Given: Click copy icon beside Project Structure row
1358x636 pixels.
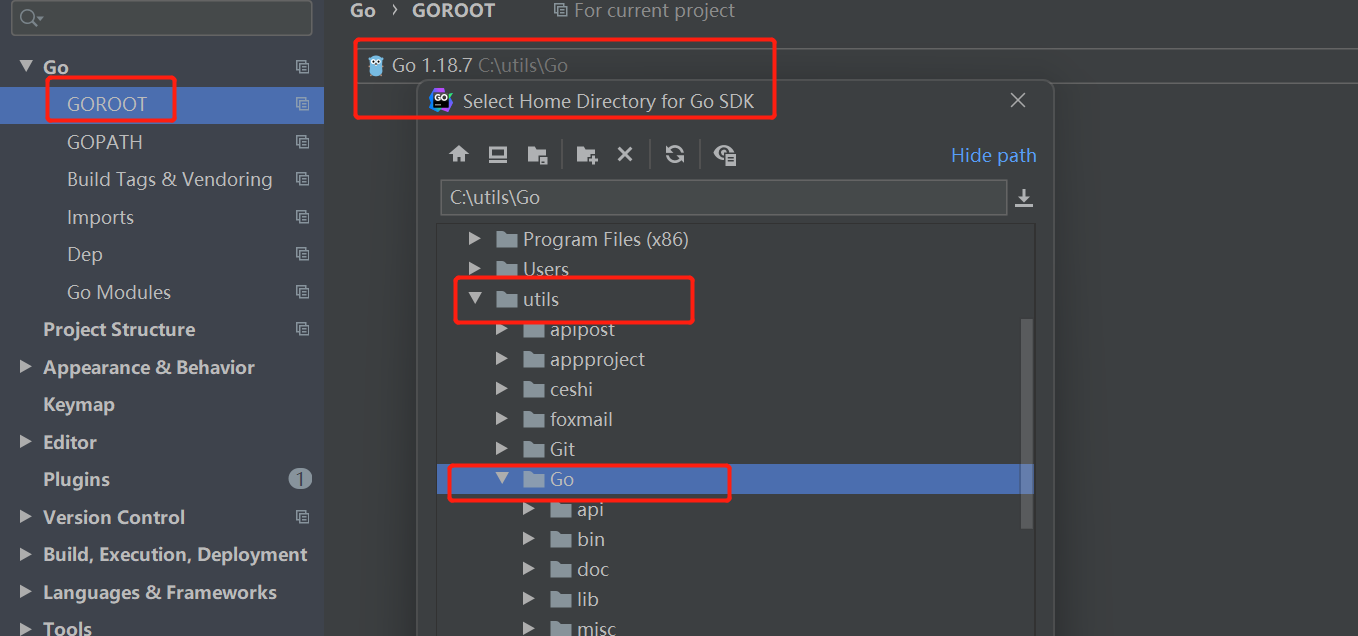Looking at the screenshot, I should (302, 329).
